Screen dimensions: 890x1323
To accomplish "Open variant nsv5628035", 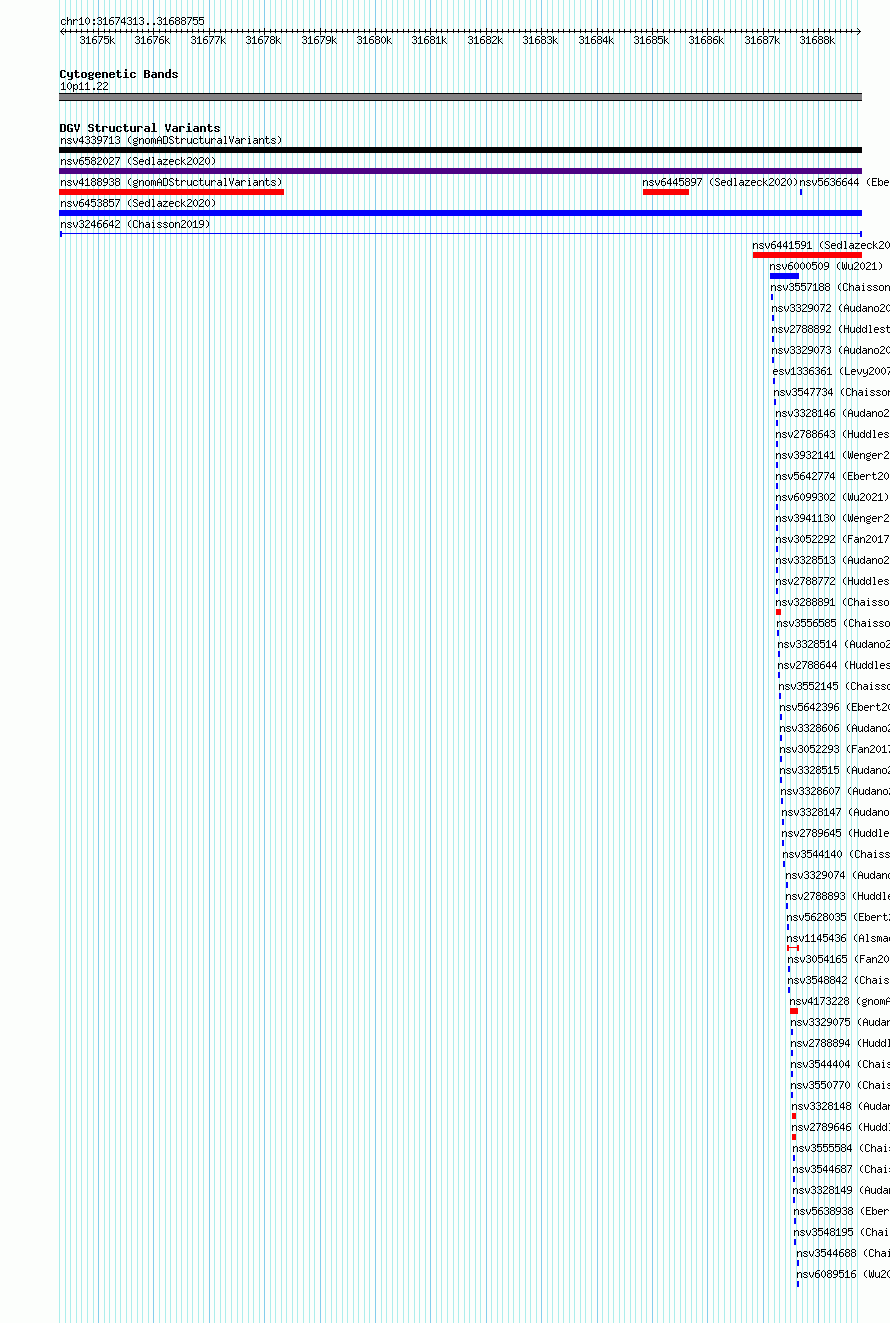I will point(838,917).
